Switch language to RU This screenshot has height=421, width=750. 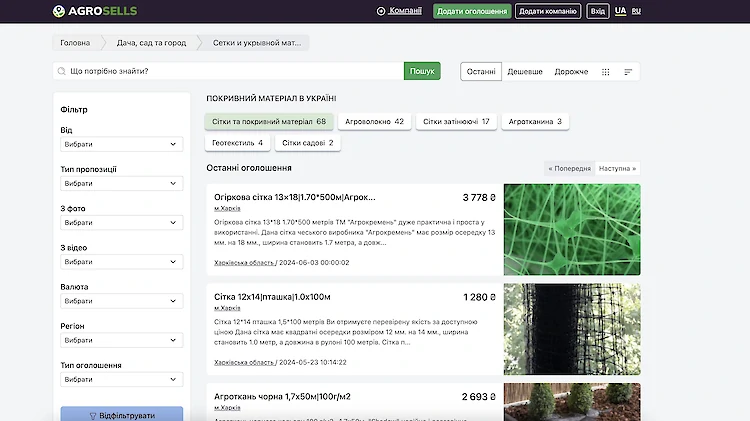pos(636,11)
